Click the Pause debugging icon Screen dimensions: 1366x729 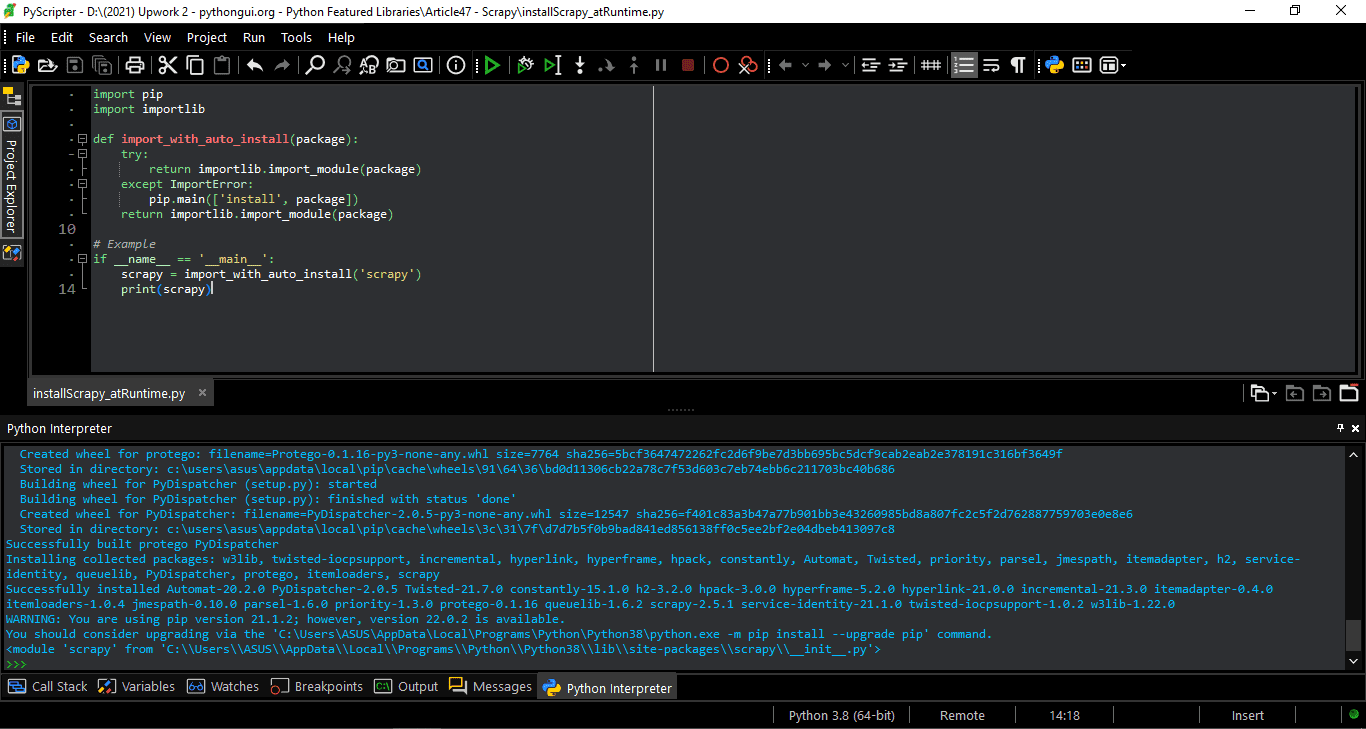pos(661,65)
